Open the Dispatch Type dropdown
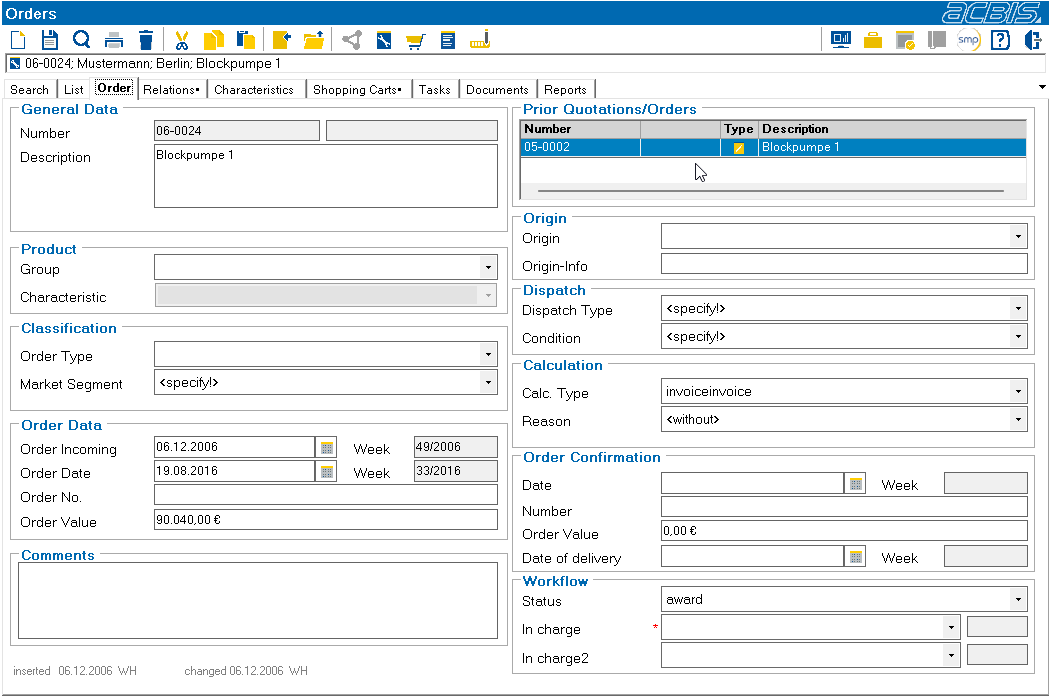 click(1018, 309)
